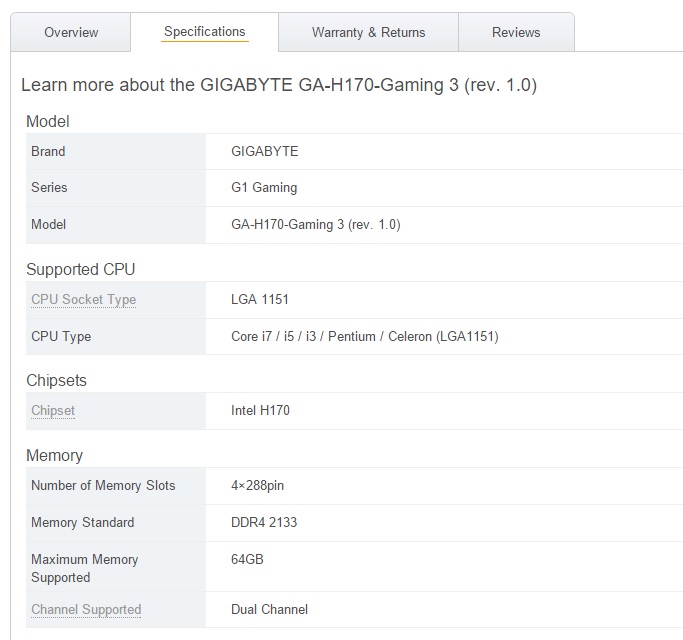
Task: Click the Channel Supported glossary link
Action: pyautogui.click(x=86, y=610)
